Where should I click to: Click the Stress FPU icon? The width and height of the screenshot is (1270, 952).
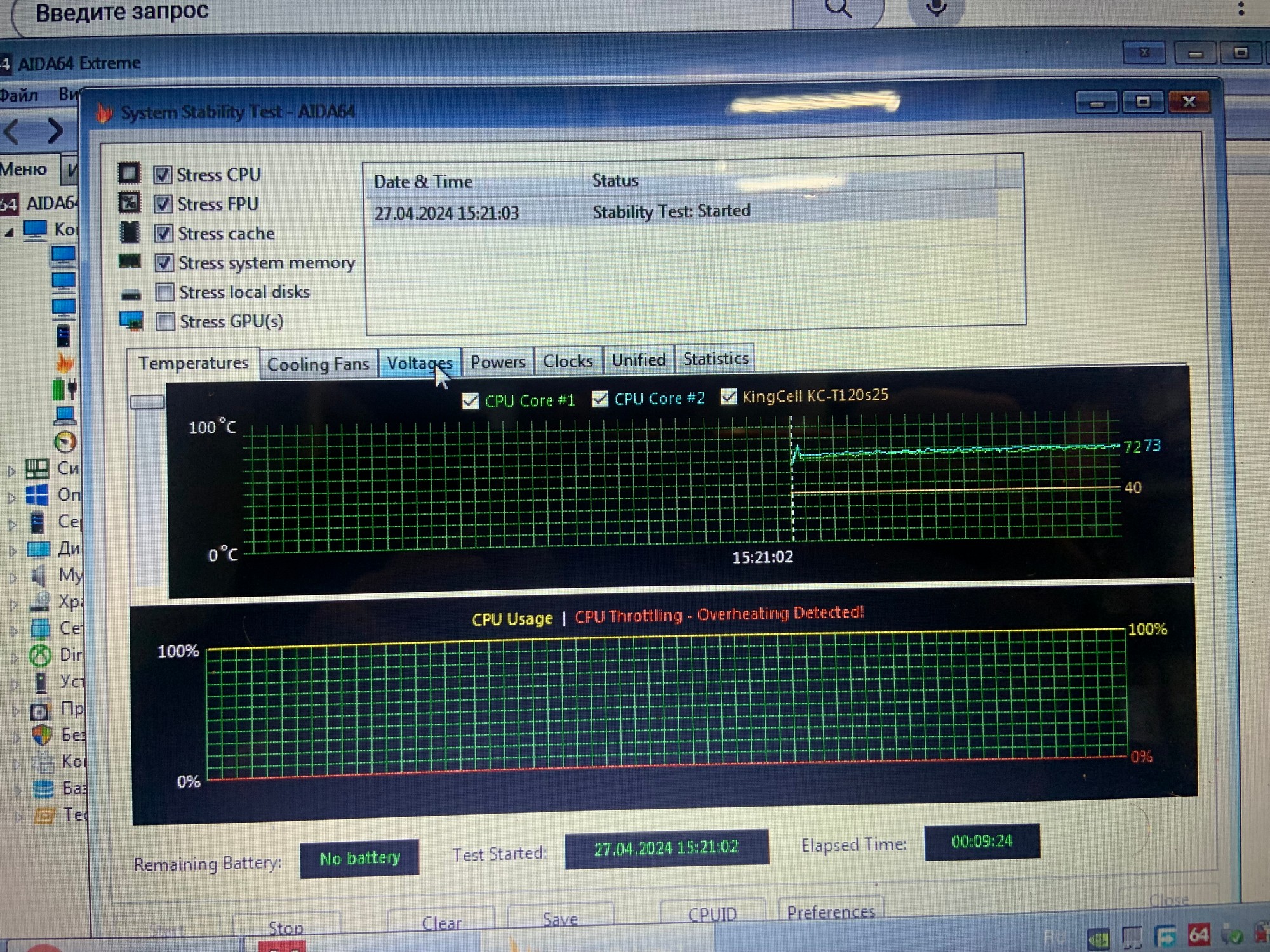coord(129,203)
